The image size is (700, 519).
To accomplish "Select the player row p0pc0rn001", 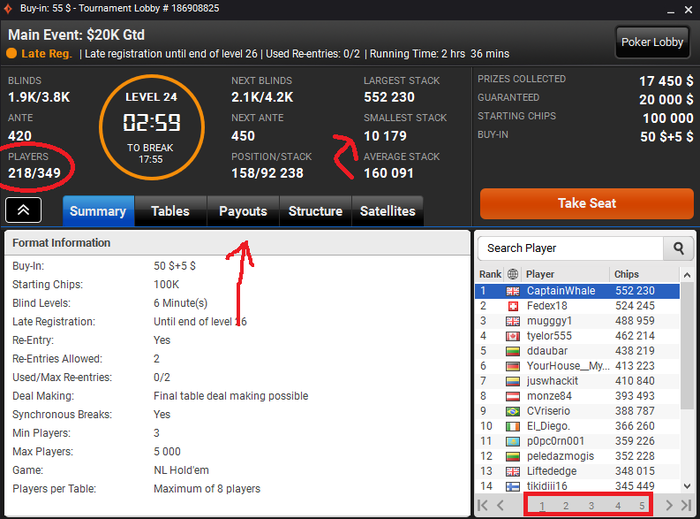I will (x=578, y=441).
